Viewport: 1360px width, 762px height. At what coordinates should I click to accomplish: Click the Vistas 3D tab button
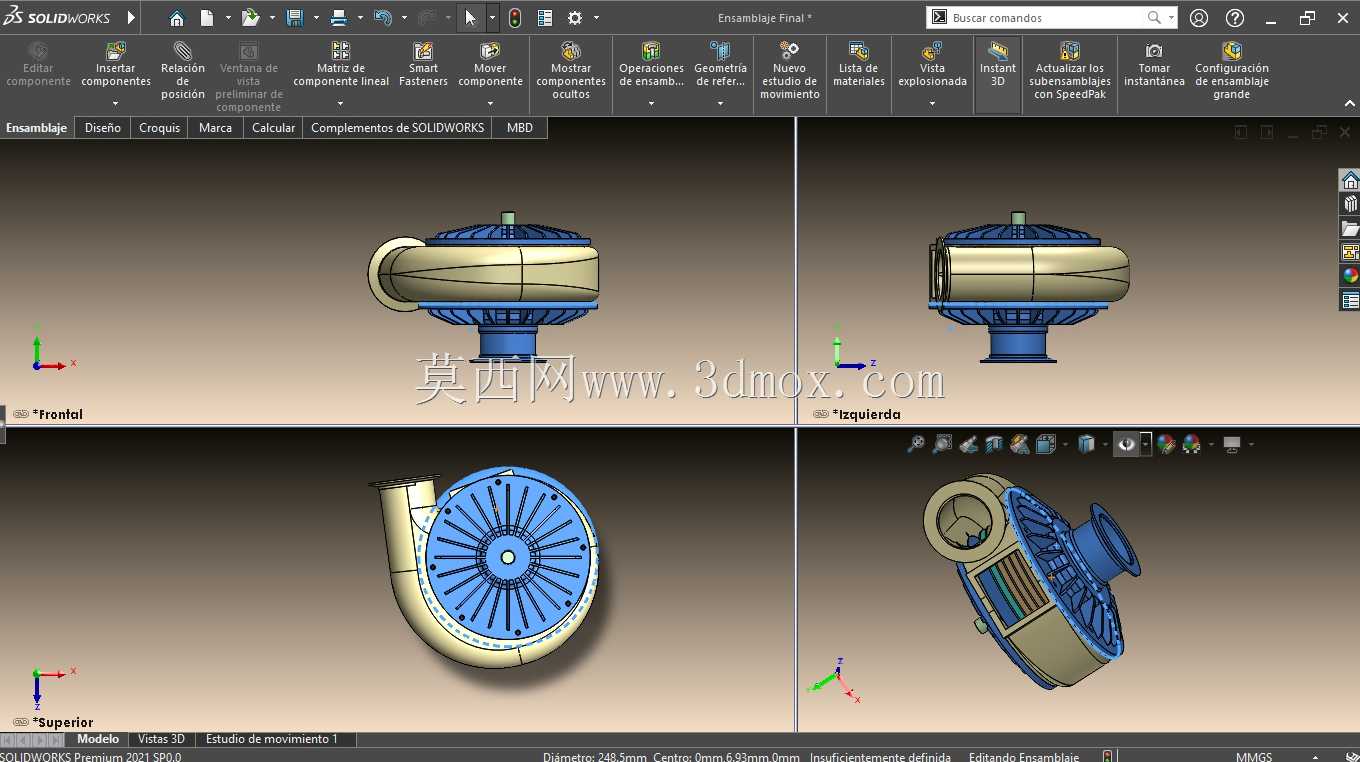click(x=161, y=739)
